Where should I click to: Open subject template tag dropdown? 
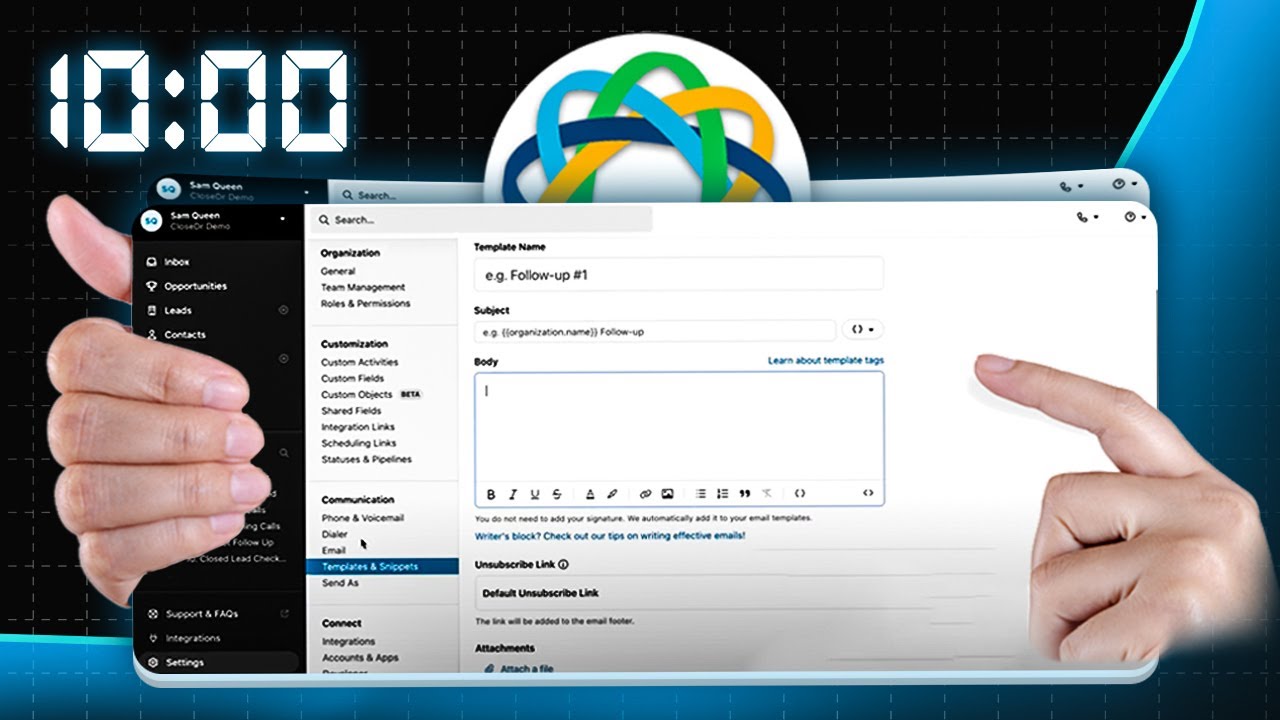pos(863,329)
